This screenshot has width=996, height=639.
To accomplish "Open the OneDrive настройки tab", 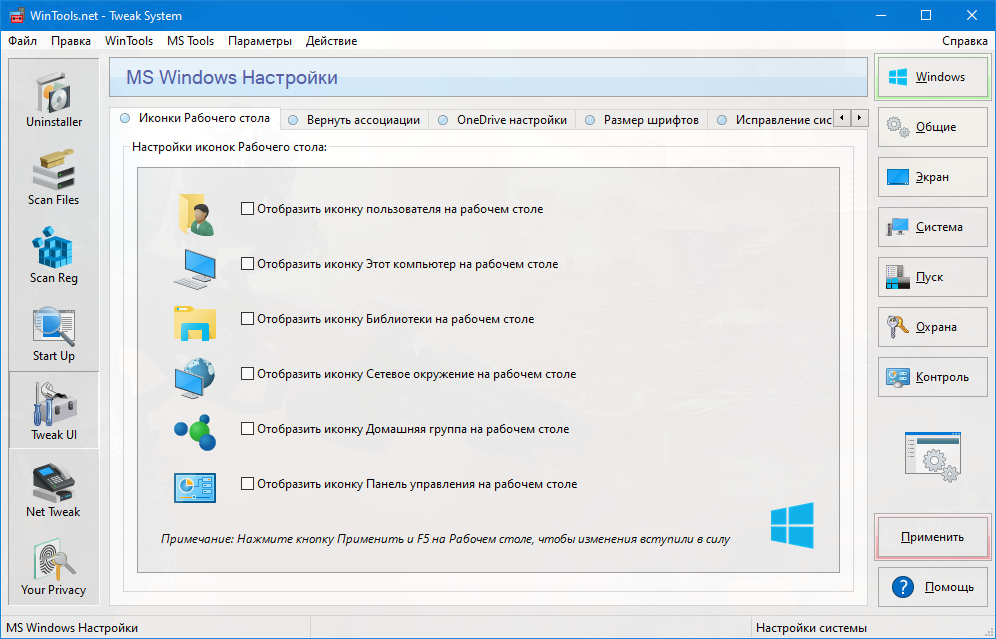I will pos(502,120).
